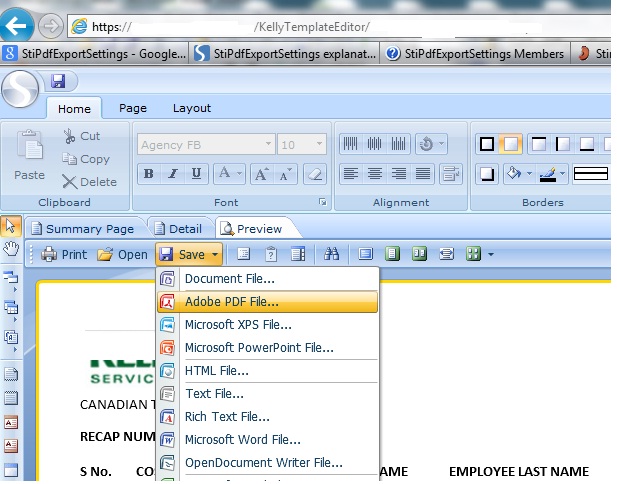The height and width of the screenshot is (484, 617).
Task: Choose the border line style box
Action: tap(590, 174)
